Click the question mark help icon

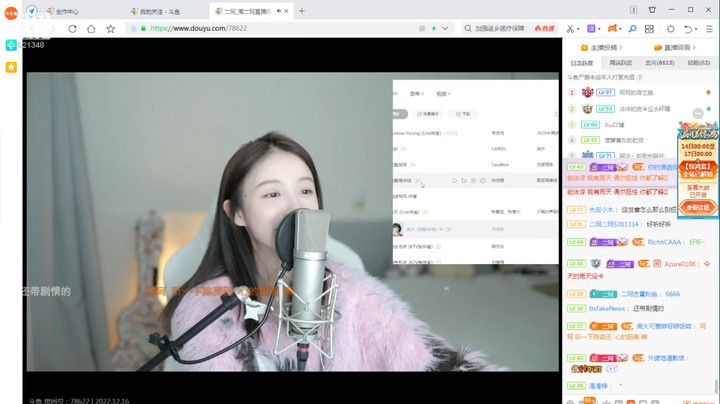640,77
